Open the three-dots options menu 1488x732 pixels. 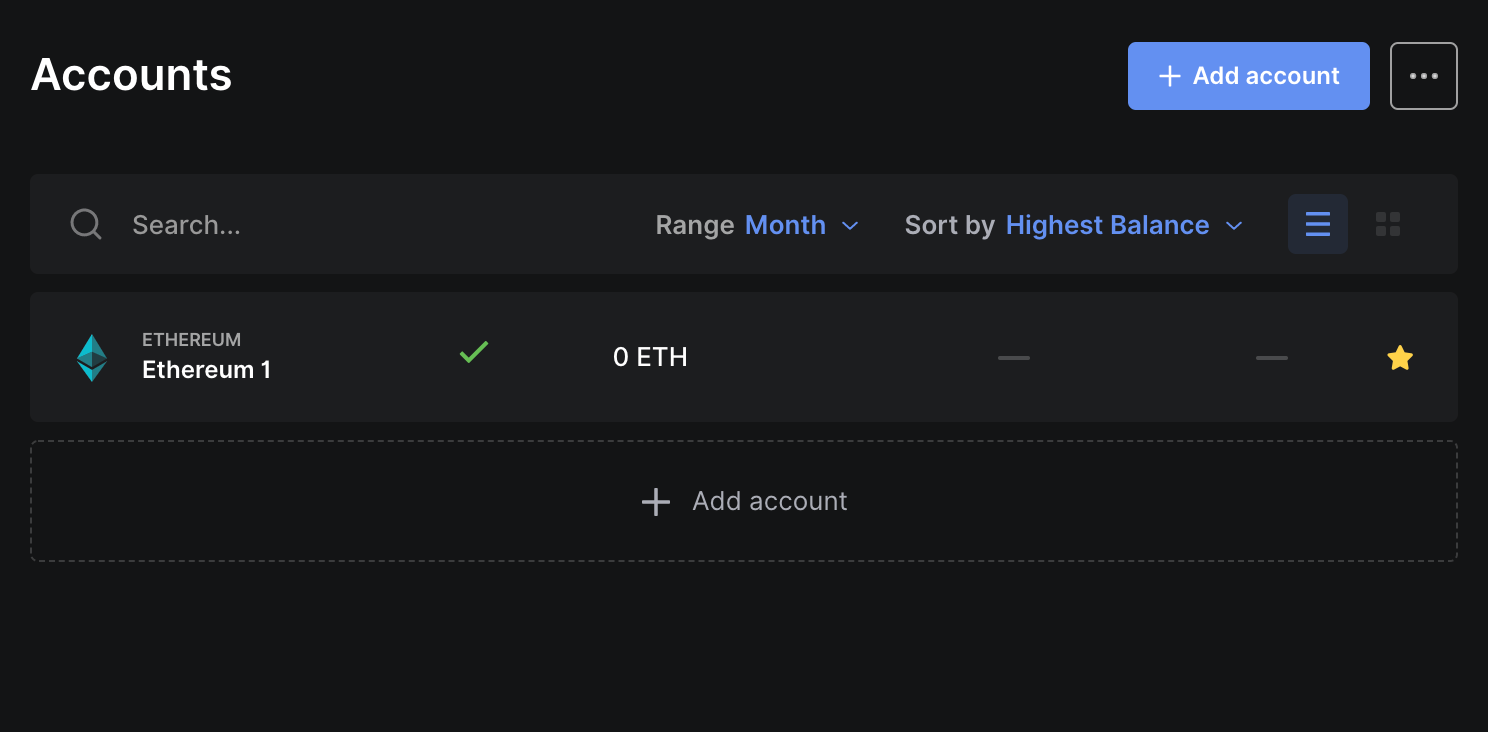1424,76
